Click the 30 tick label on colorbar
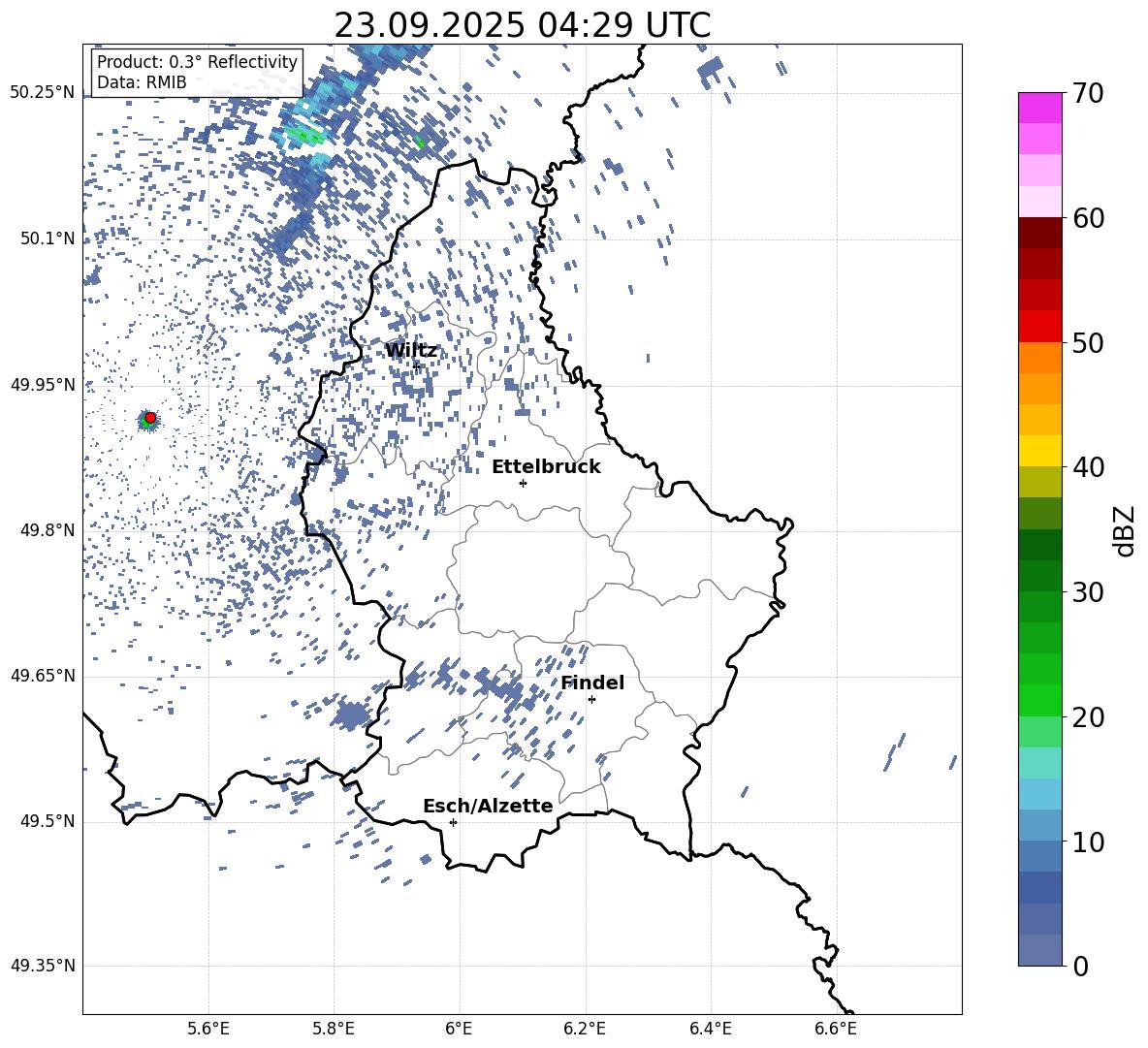The image size is (1148, 1048). tap(1088, 592)
